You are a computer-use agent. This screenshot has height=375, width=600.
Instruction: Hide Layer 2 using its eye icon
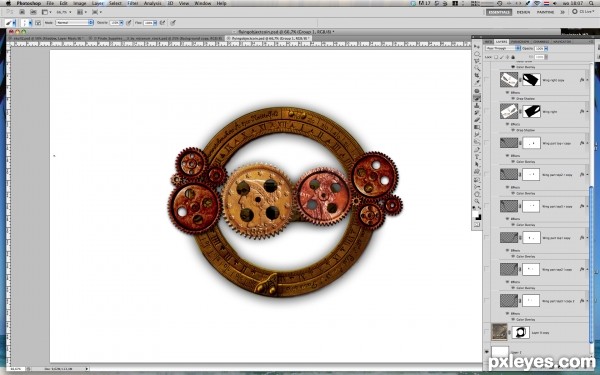point(487,352)
